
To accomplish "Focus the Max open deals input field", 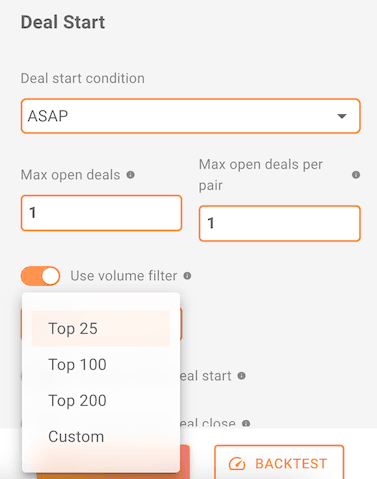I will click(x=101, y=213).
